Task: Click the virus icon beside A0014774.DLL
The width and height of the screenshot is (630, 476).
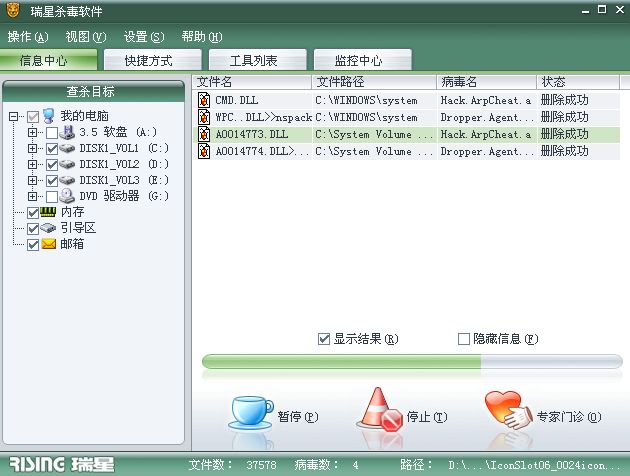Action: [x=204, y=151]
